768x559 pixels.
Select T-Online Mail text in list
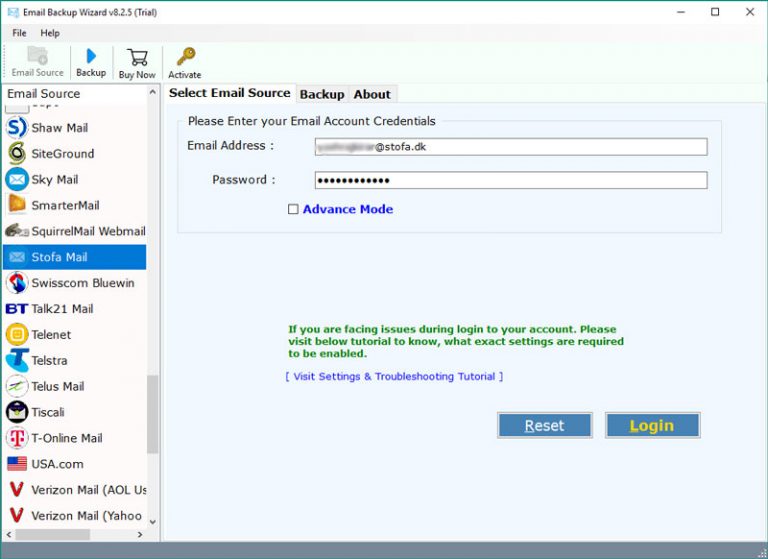click(67, 438)
